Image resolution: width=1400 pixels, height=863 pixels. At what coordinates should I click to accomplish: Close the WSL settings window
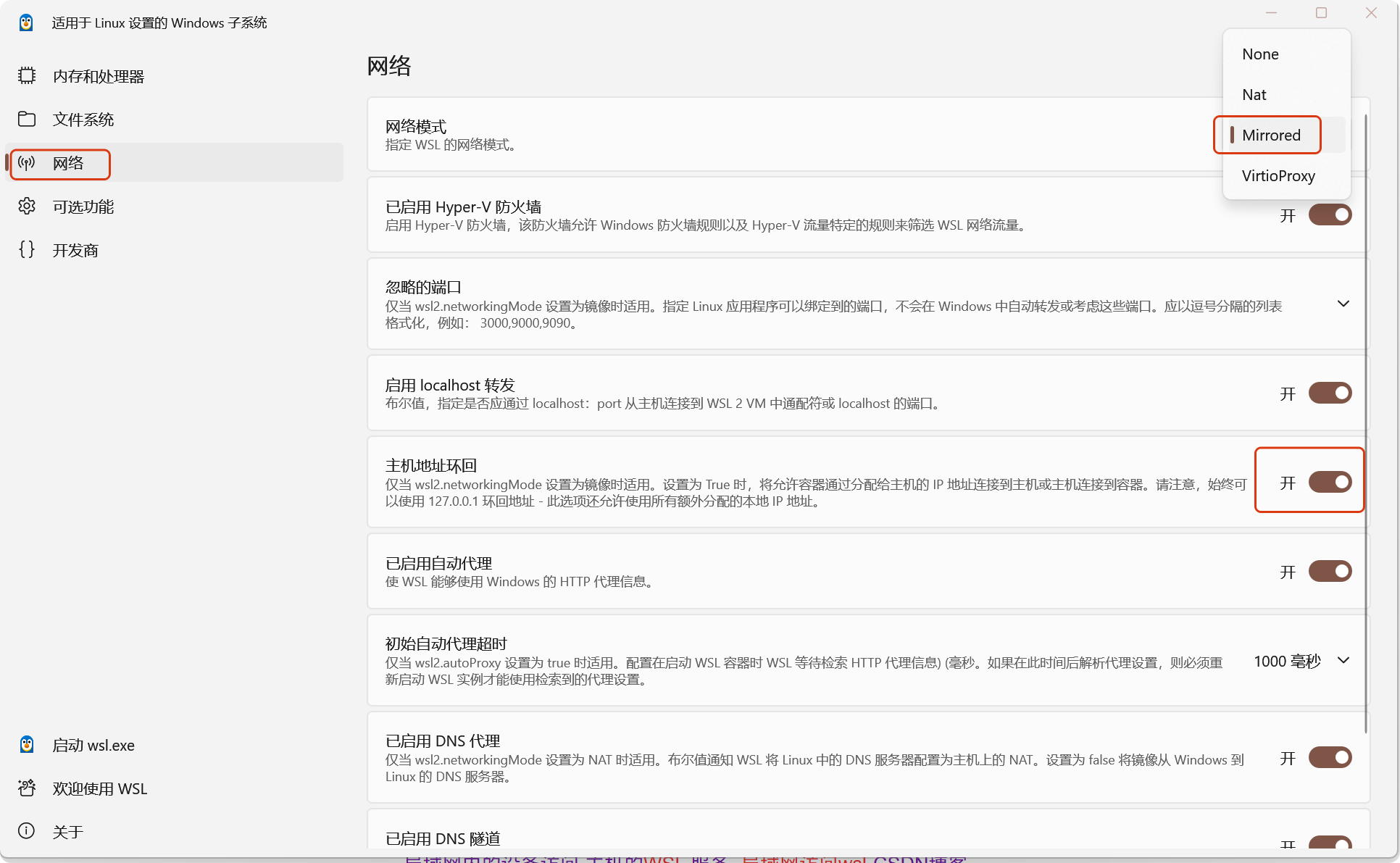(1371, 13)
